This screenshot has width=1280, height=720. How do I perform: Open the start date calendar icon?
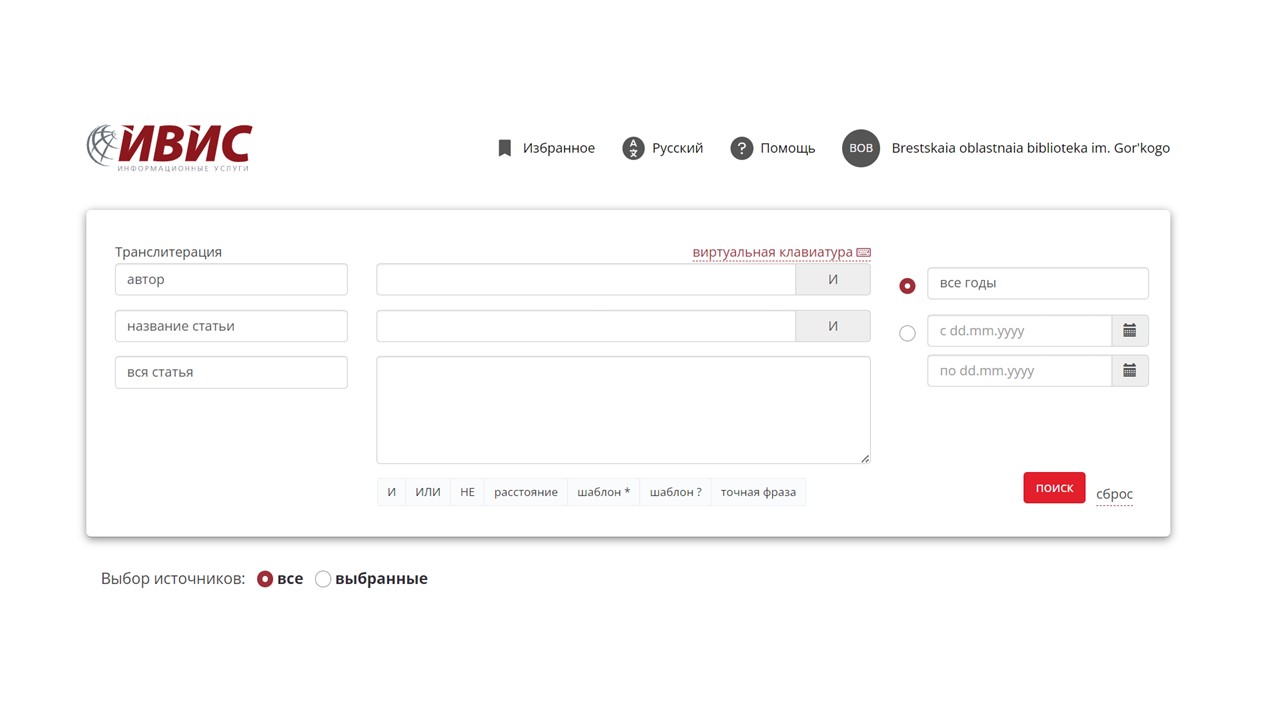click(x=1129, y=331)
